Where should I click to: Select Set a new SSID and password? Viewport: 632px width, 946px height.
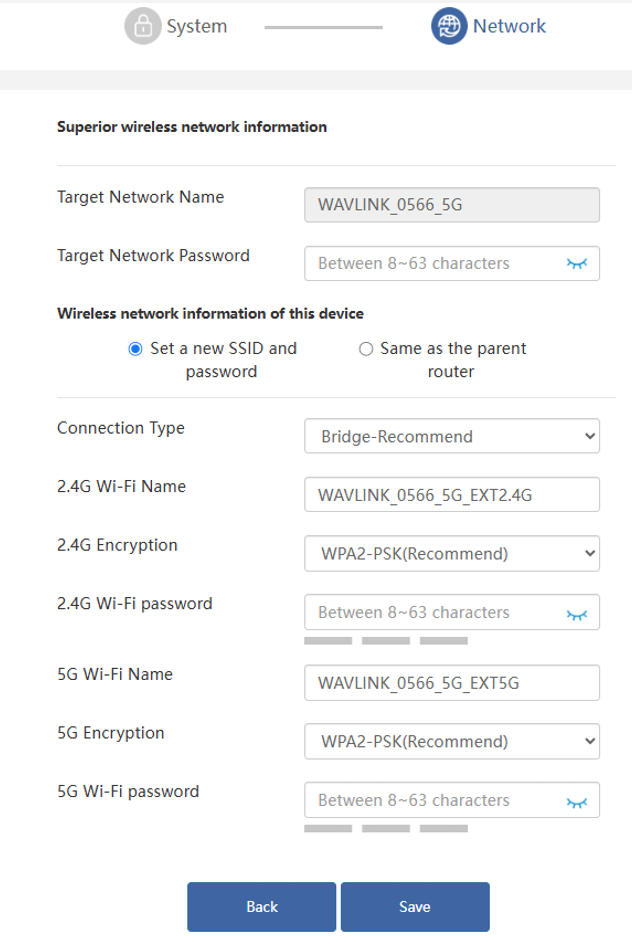pyautogui.click(x=135, y=349)
